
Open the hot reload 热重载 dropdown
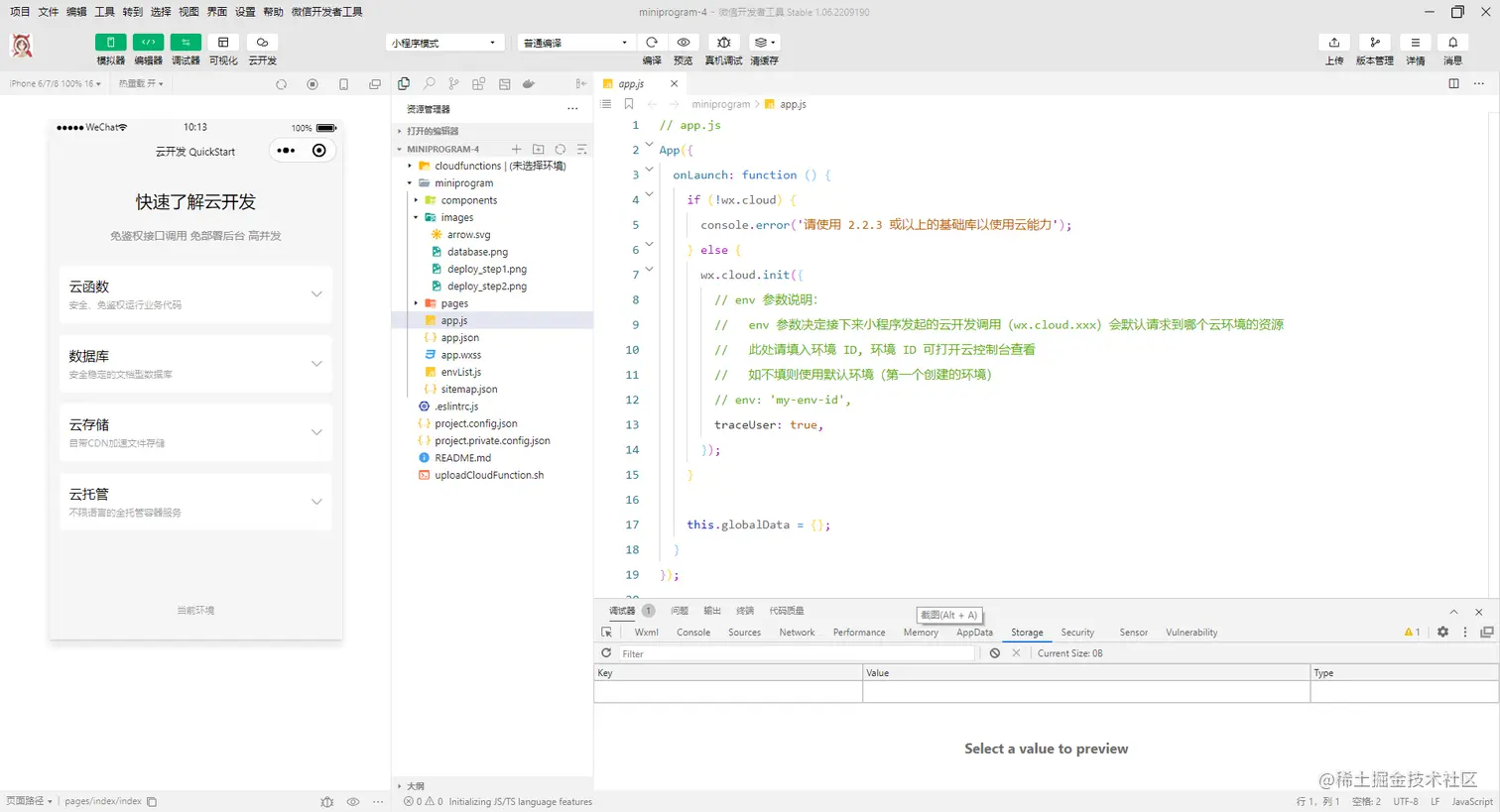[141, 84]
